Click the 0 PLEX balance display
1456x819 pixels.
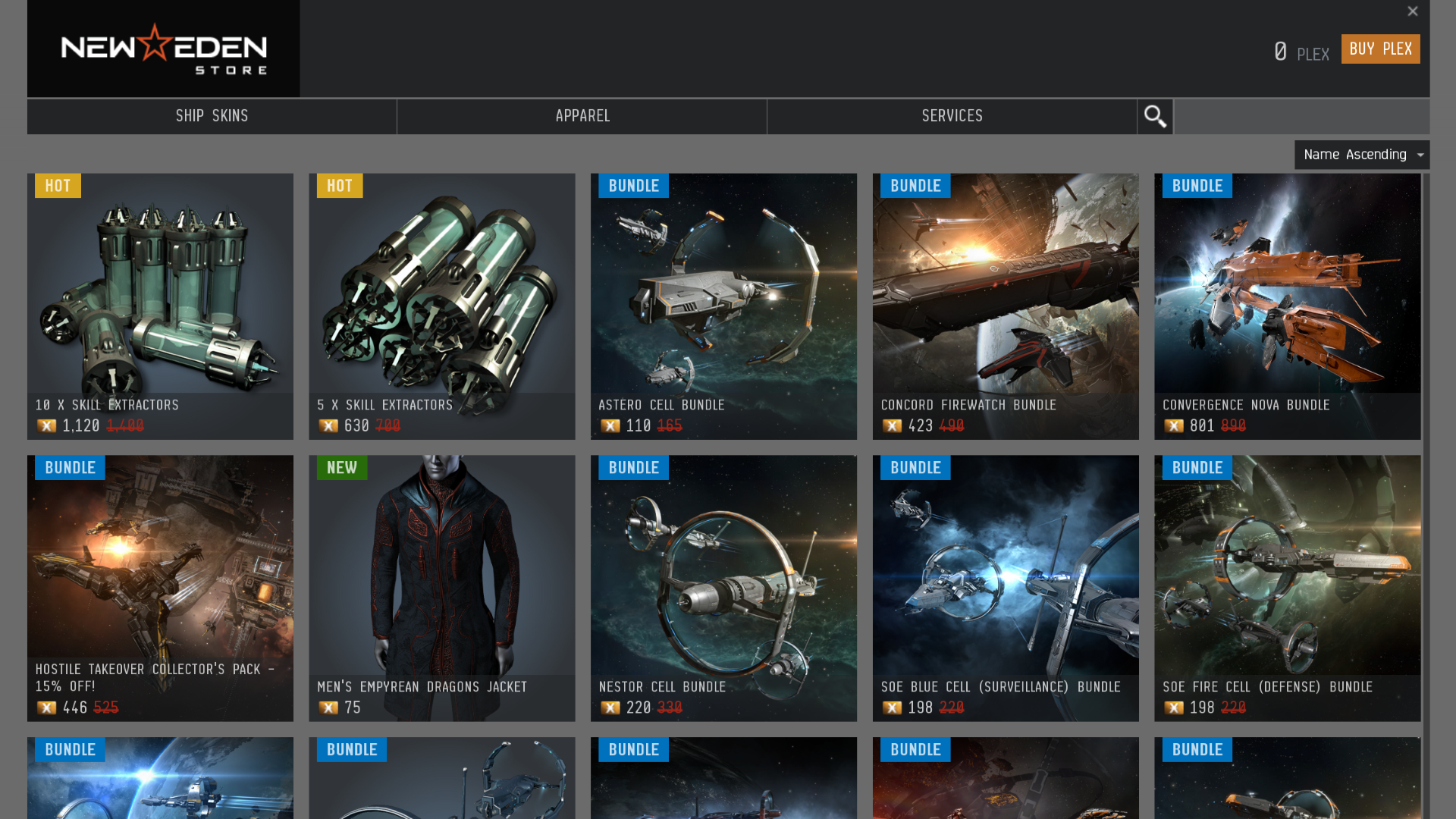(1301, 52)
